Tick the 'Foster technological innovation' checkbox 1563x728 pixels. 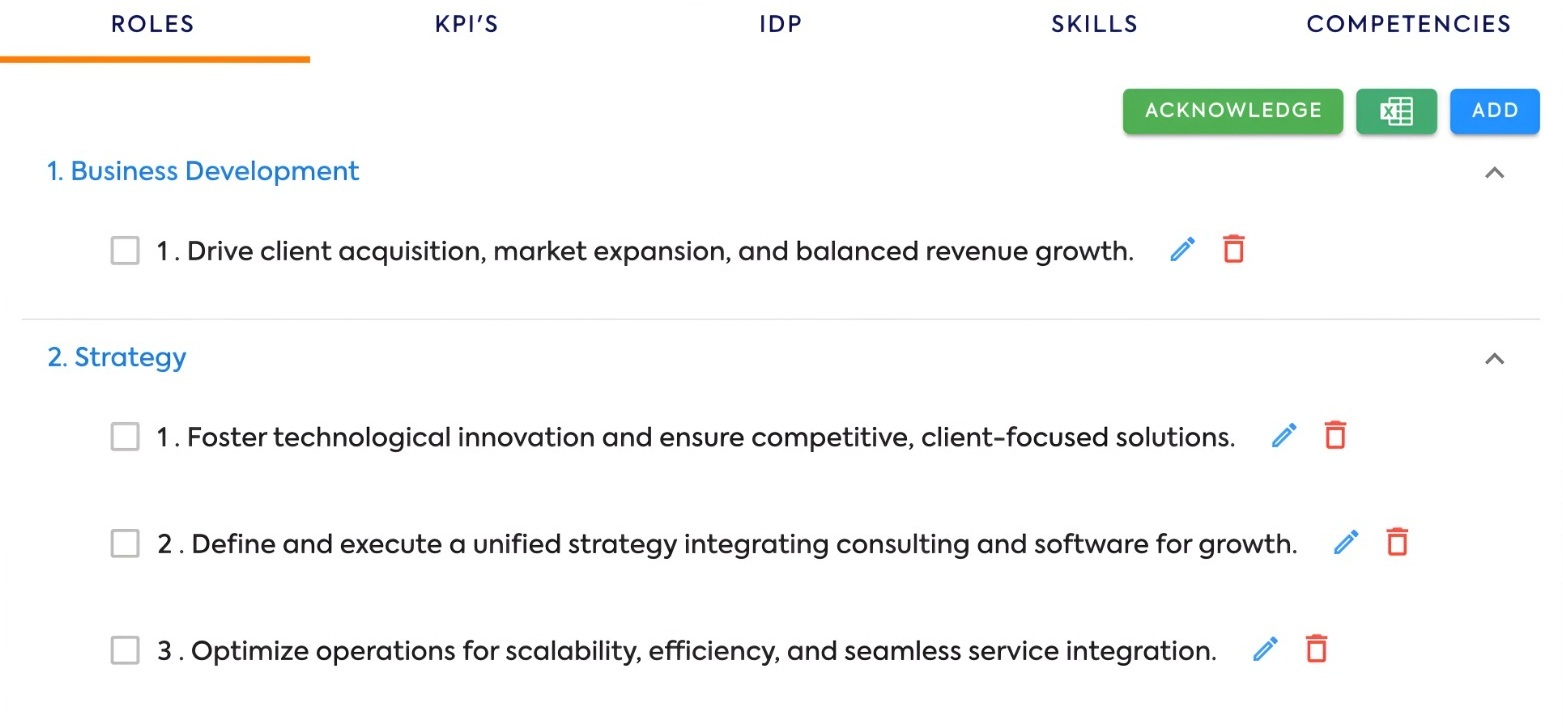(x=125, y=437)
